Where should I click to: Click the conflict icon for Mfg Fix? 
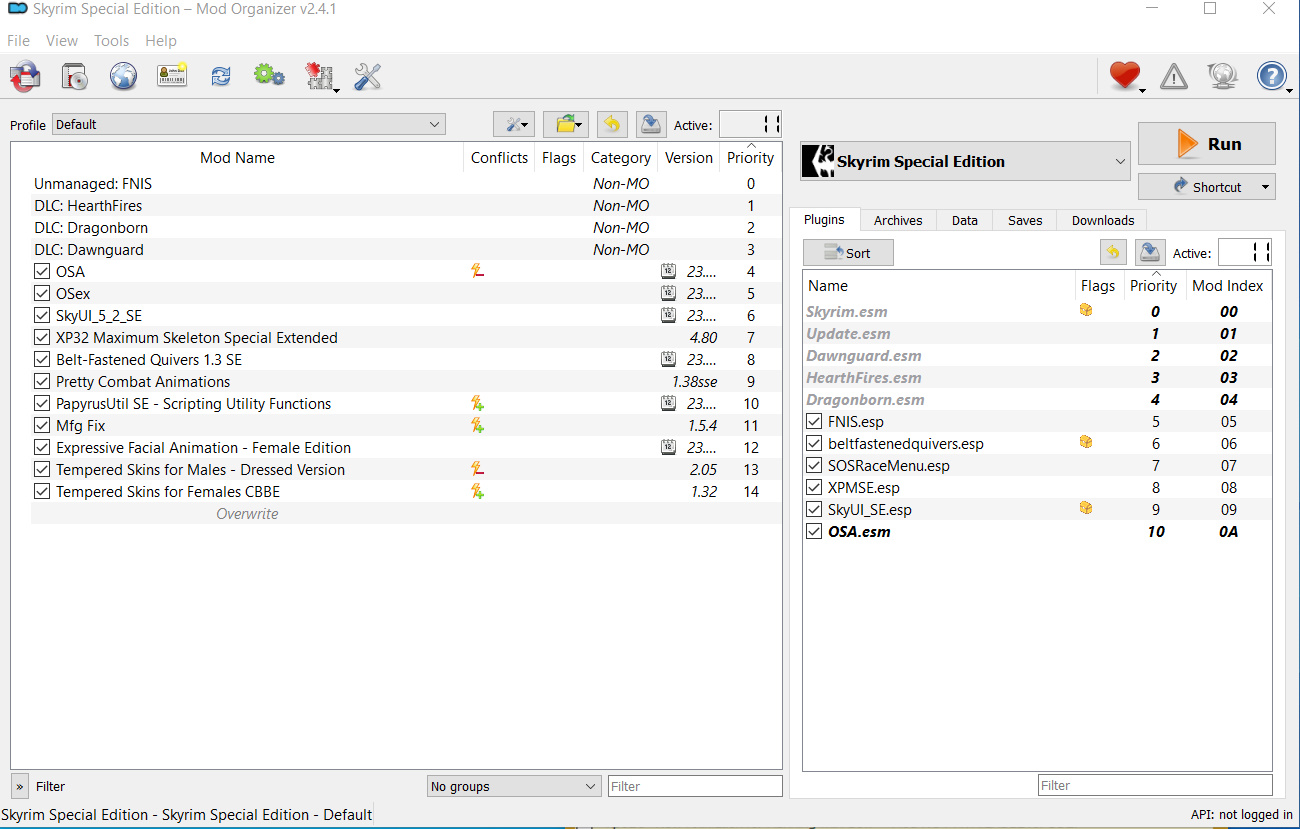point(478,425)
